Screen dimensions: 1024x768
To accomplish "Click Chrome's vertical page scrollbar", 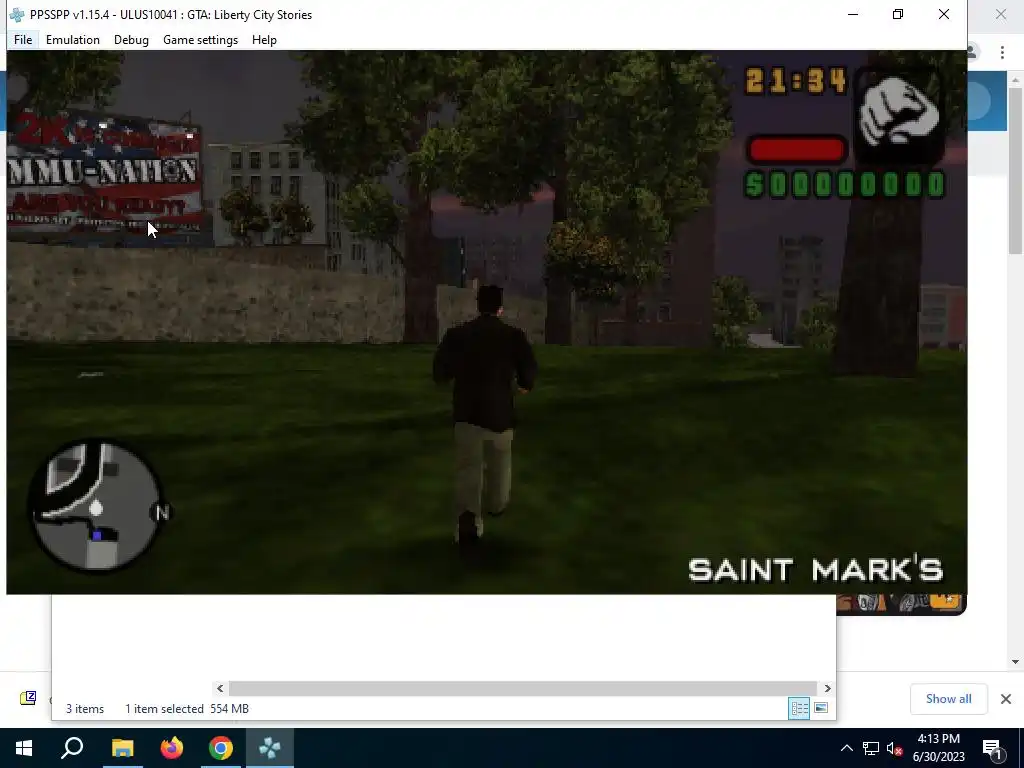I will click(1015, 171).
